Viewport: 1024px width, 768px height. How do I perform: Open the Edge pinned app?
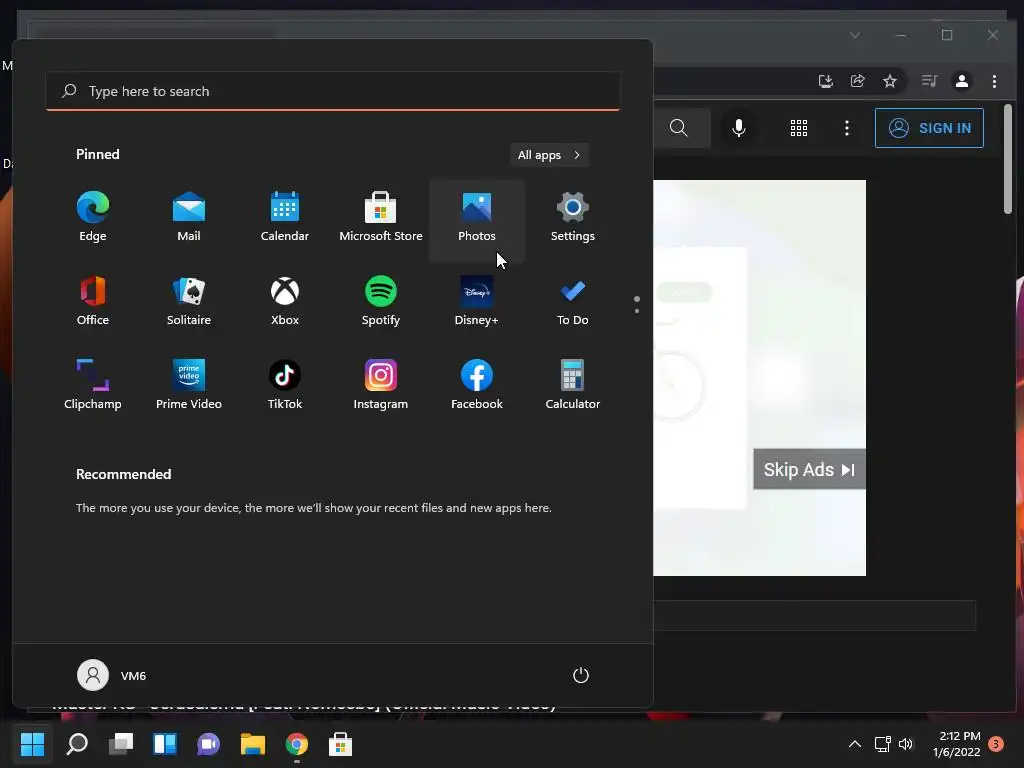pyautogui.click(x=93, y=217)
